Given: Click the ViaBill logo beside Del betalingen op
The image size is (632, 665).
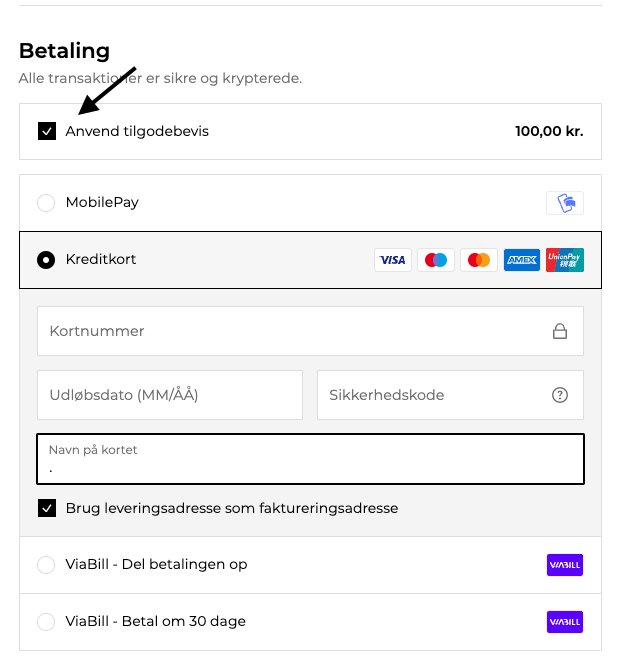Looking at the screenshot, I should (565, 565).
